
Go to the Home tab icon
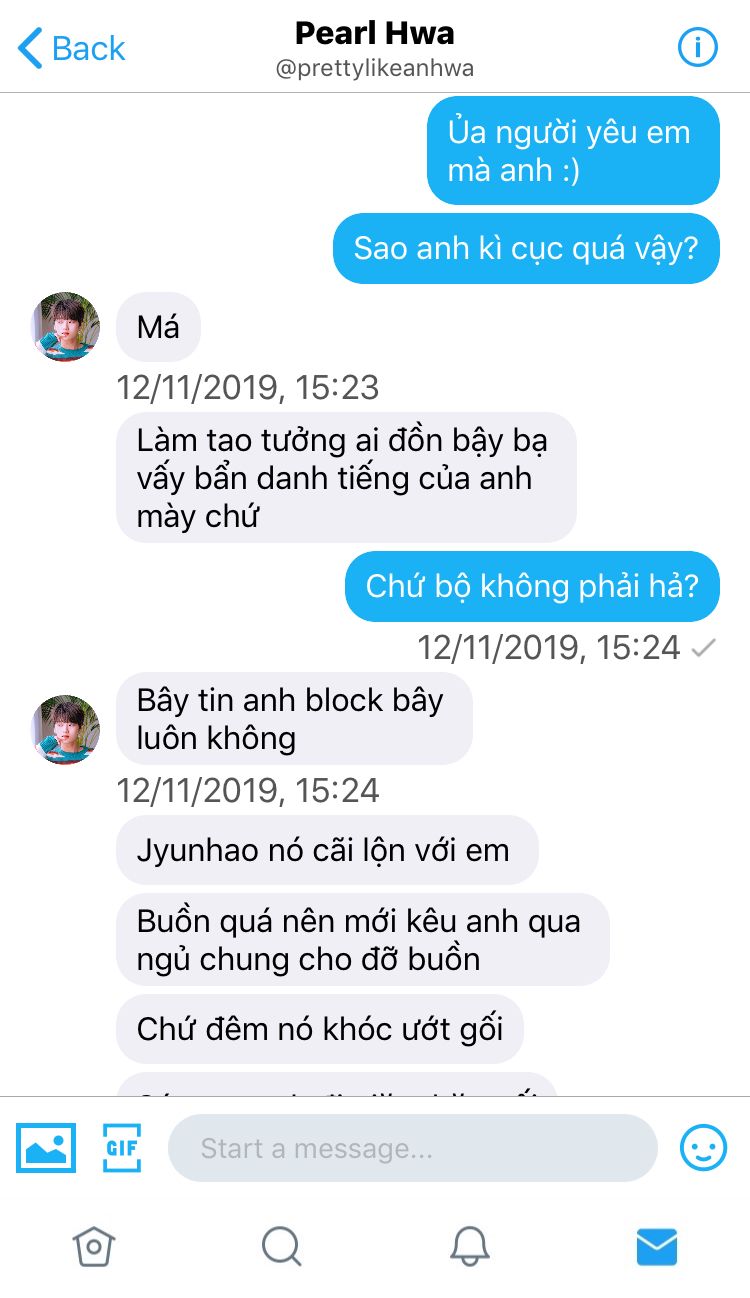[x=94, y=1246]
